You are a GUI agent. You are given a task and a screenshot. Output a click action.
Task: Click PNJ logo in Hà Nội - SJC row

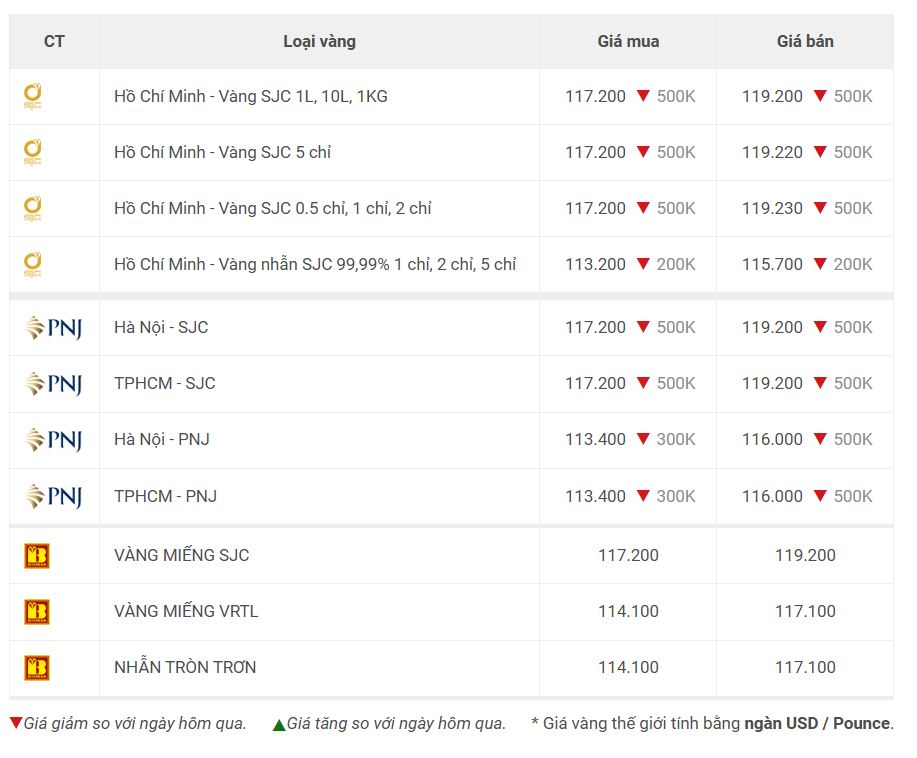[x=54, y=328]
